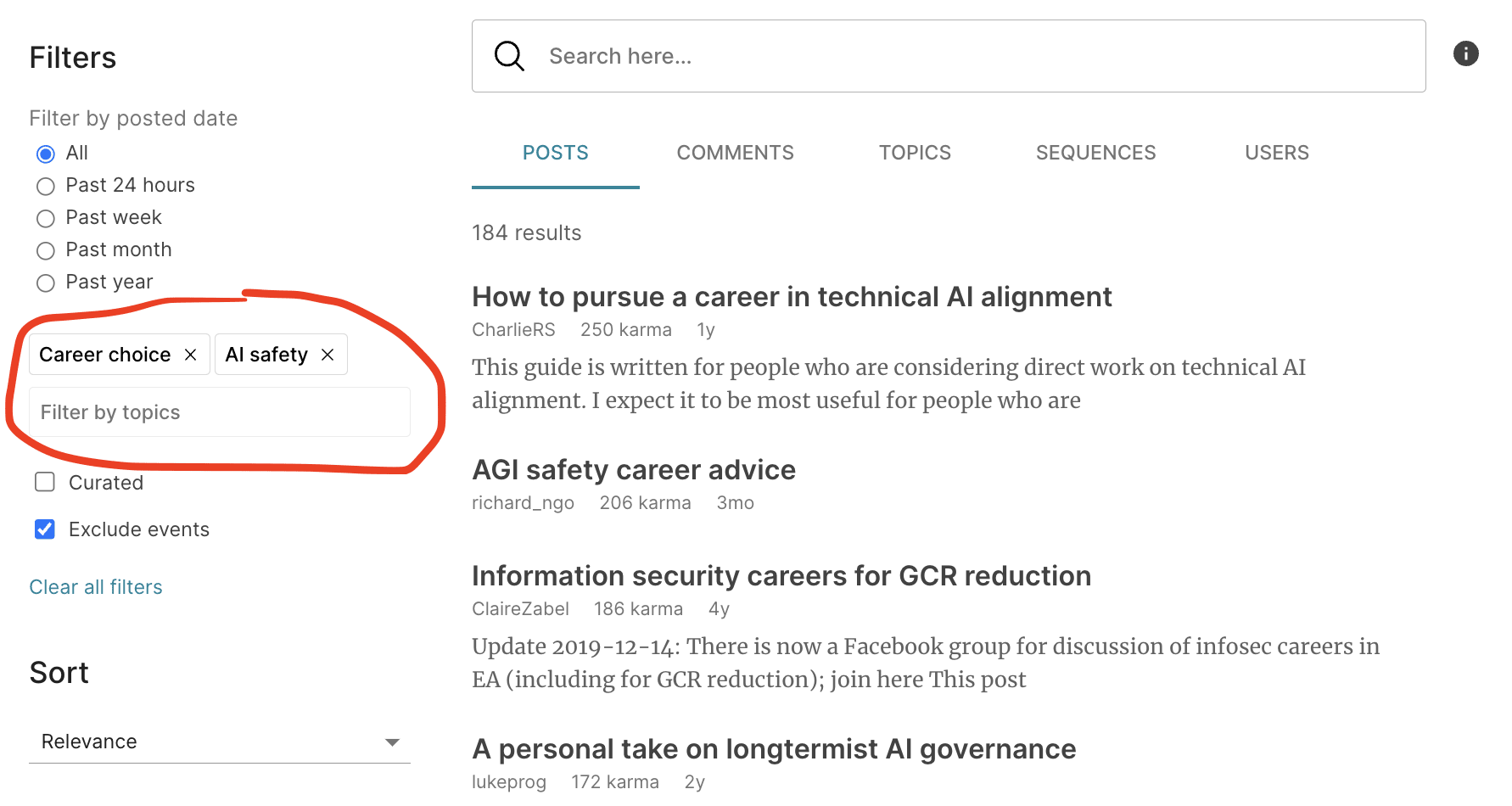Enable the Curated checkbox
Image resolution: width=1512 pixels, height=806 pixels.
(x=45, y=483)
